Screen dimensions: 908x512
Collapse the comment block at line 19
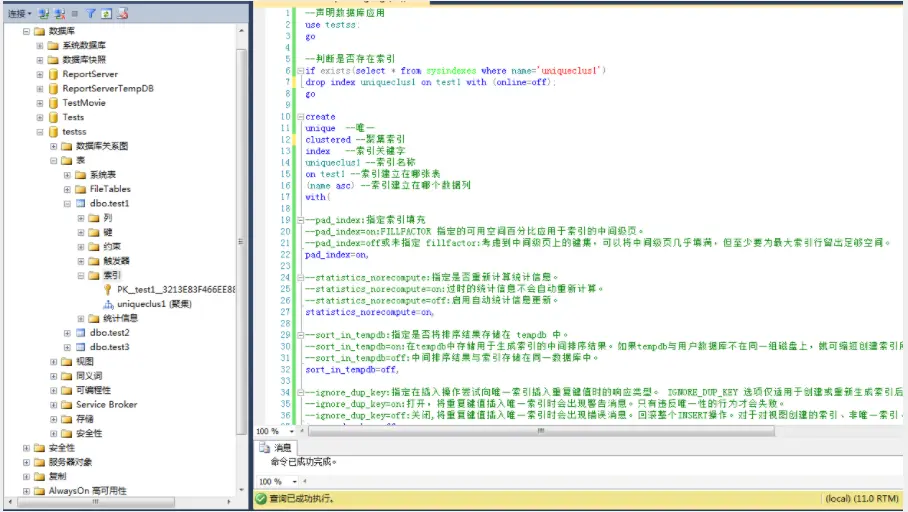tap(301, 220)
